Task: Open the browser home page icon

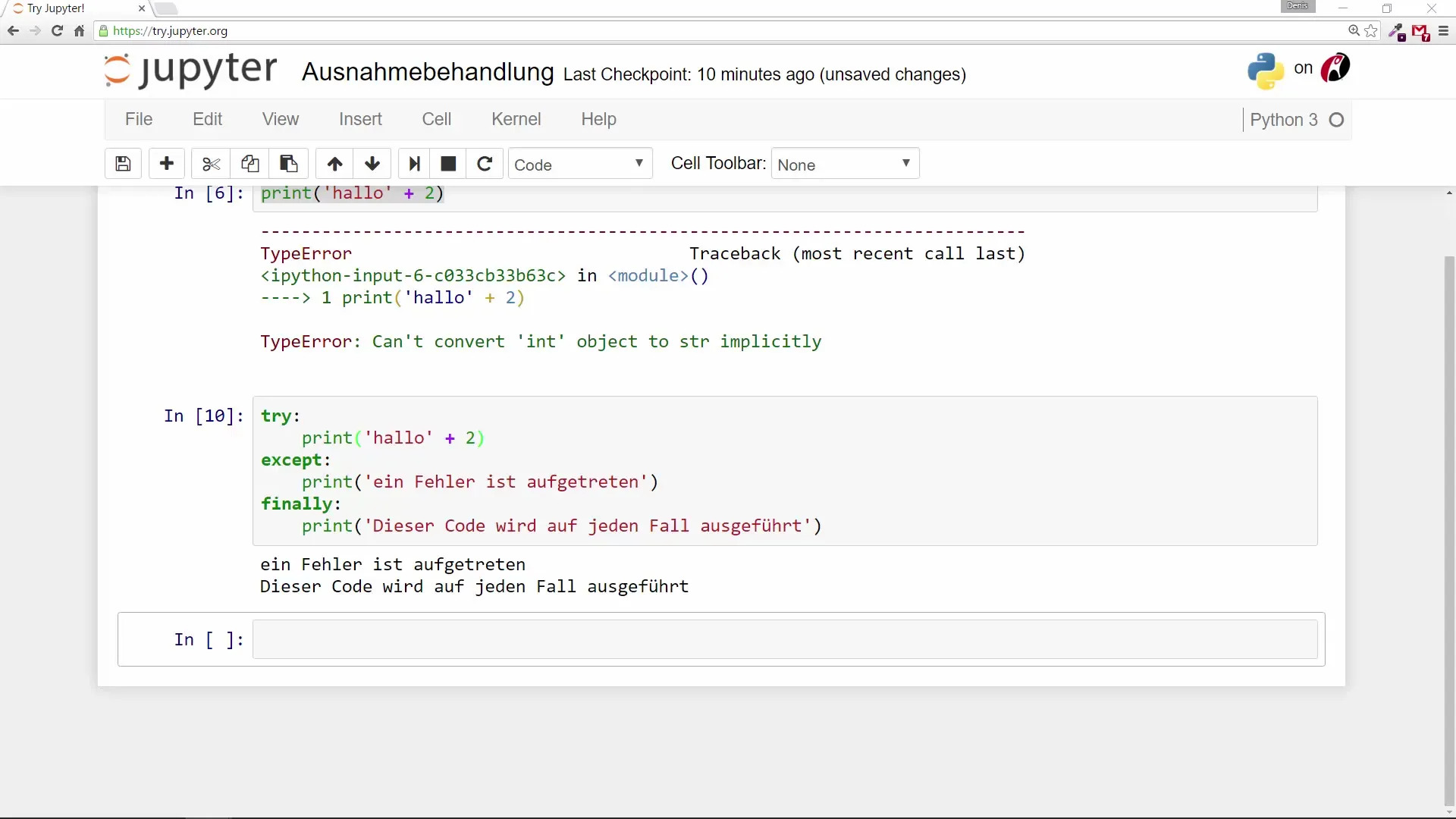Action: 79,31
